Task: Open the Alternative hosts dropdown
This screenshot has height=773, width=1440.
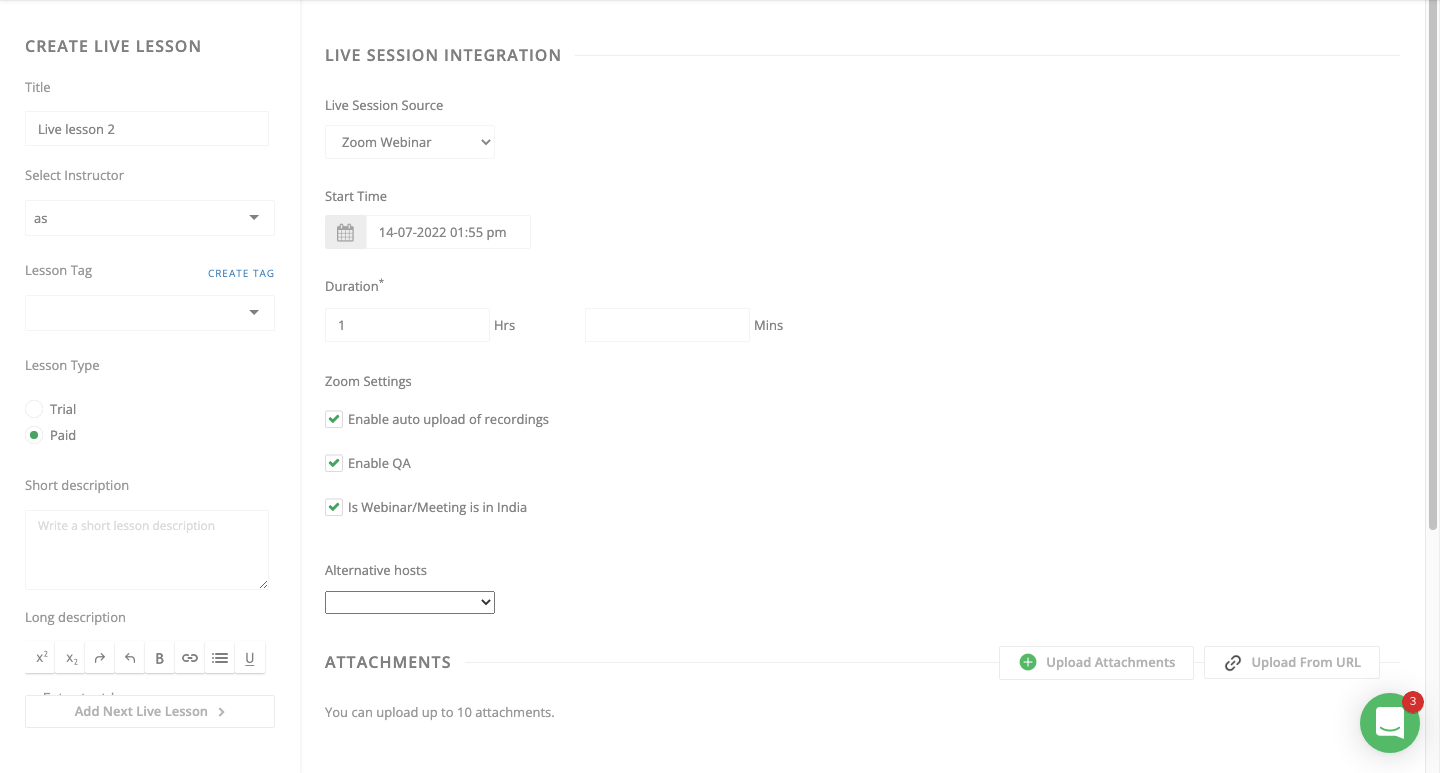Action: [410, 602]
